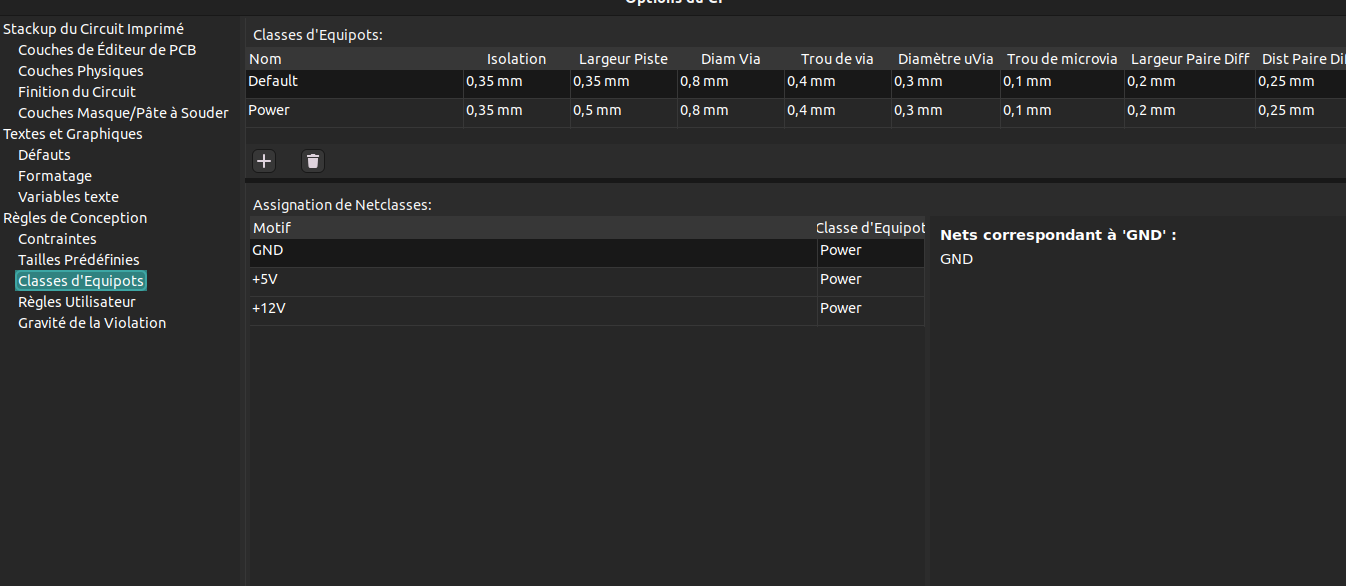
Task: Click the Nom column header
Action: 354,59
